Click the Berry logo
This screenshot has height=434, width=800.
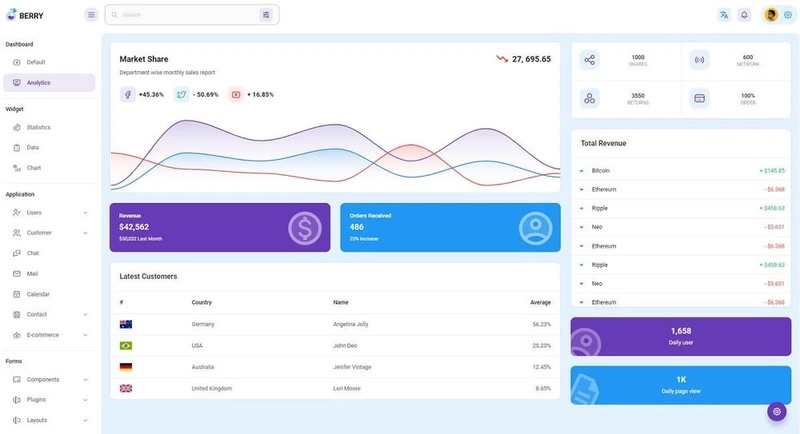point(25,15)
